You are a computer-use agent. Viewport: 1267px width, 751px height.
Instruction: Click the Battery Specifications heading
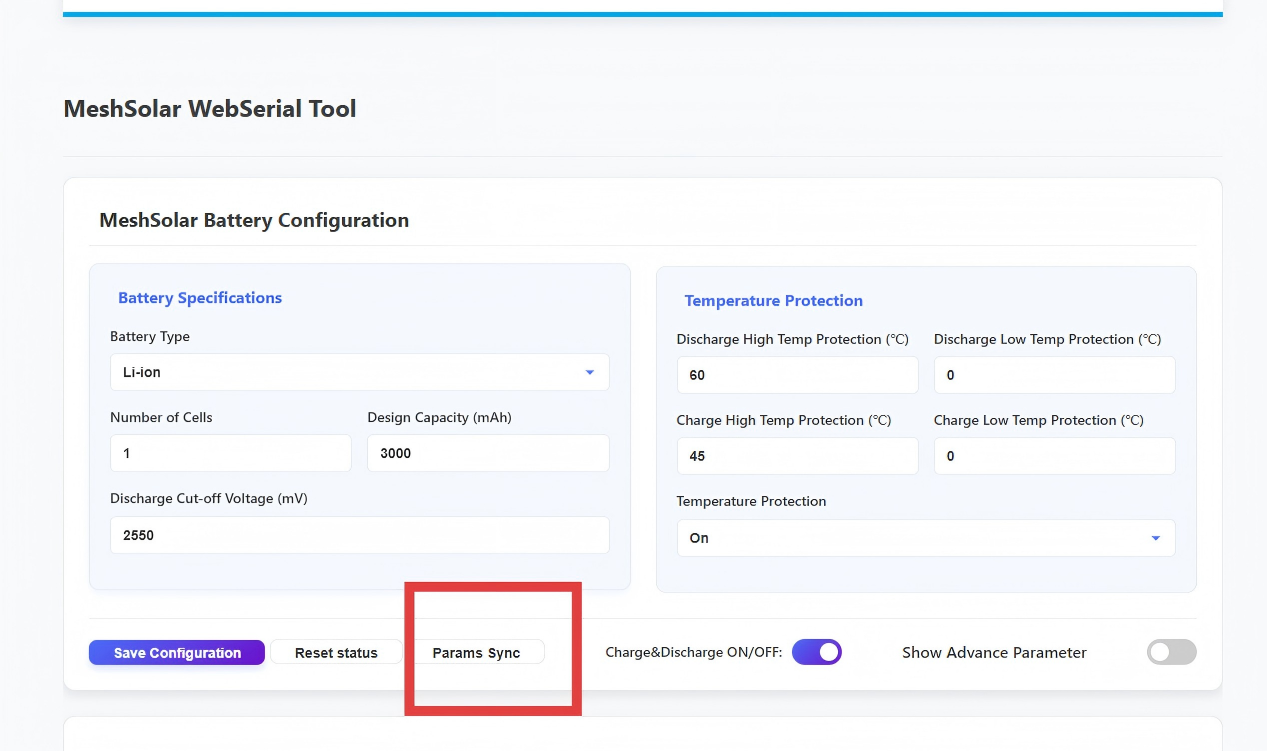[x=200, y=298]
